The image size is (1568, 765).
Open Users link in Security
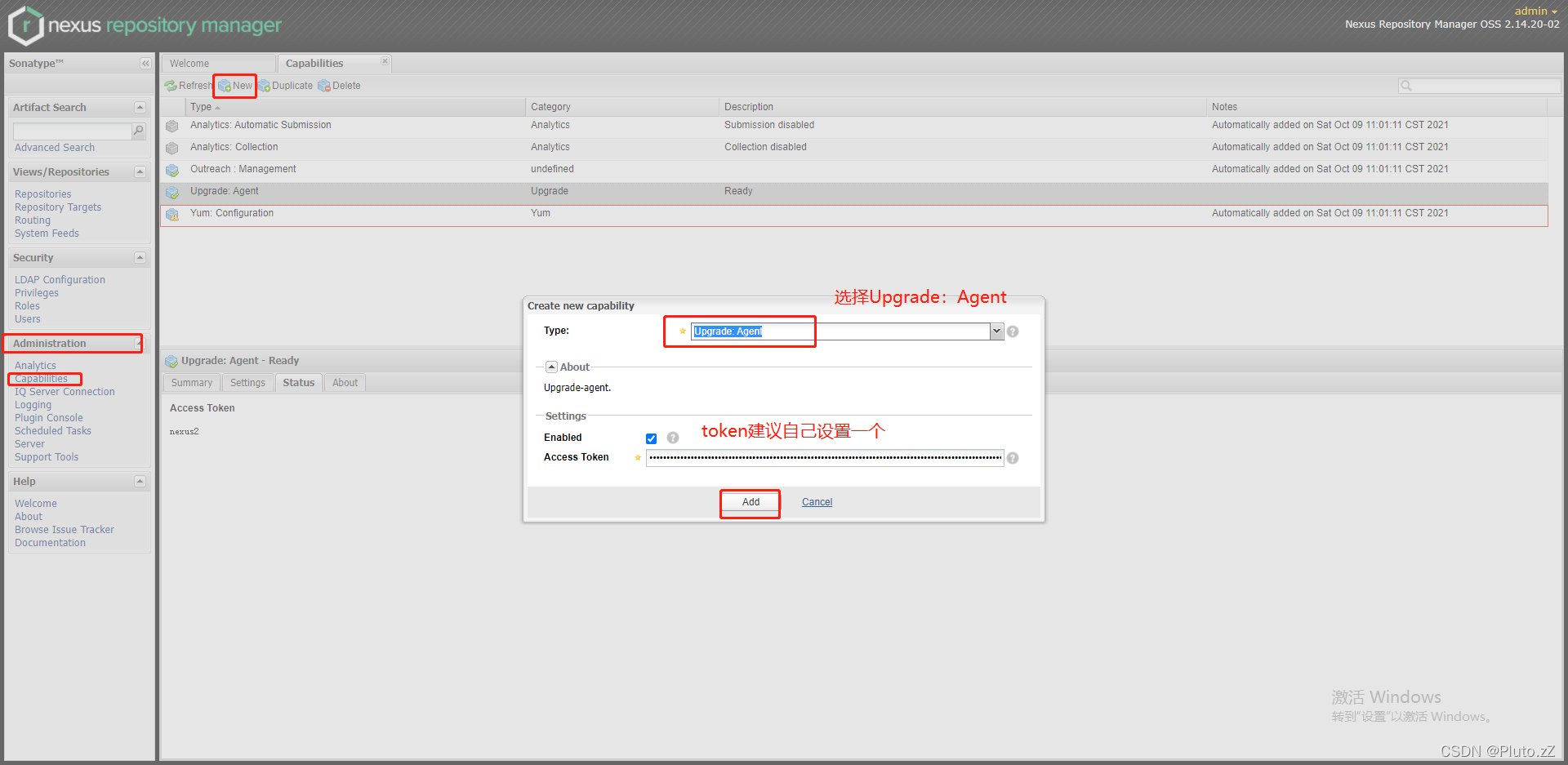[x=28, y=319]
